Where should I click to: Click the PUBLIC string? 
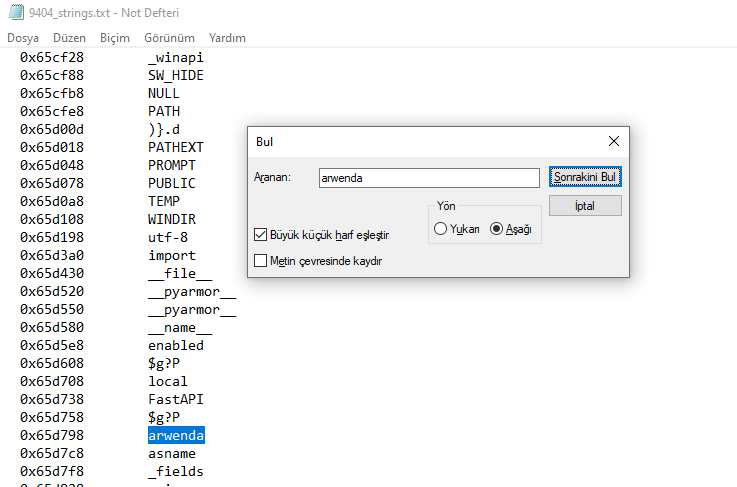172,183
